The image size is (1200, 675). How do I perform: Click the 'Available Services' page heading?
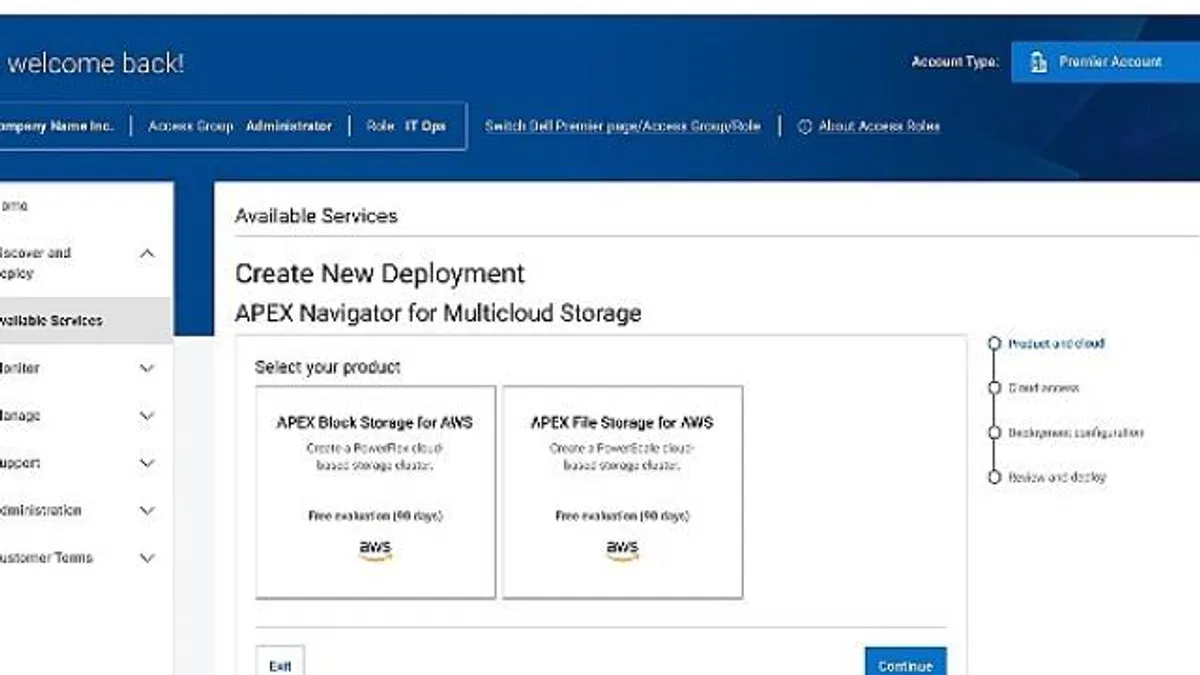click(x=316, y=216)
